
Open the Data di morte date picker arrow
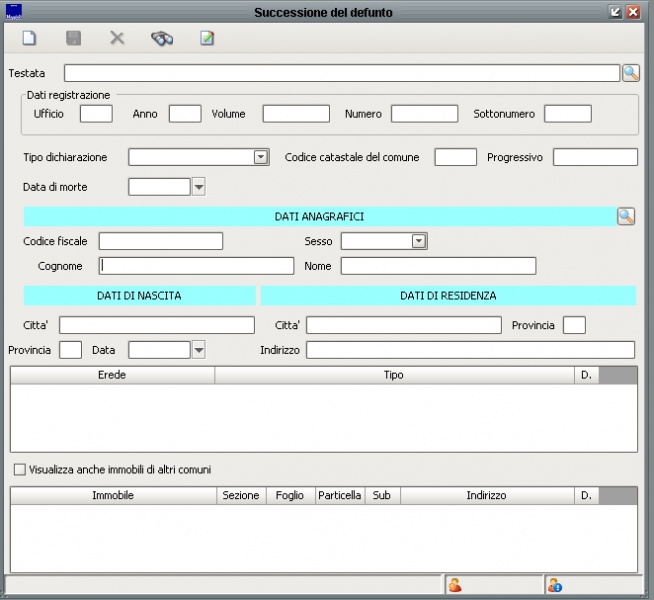198,187
